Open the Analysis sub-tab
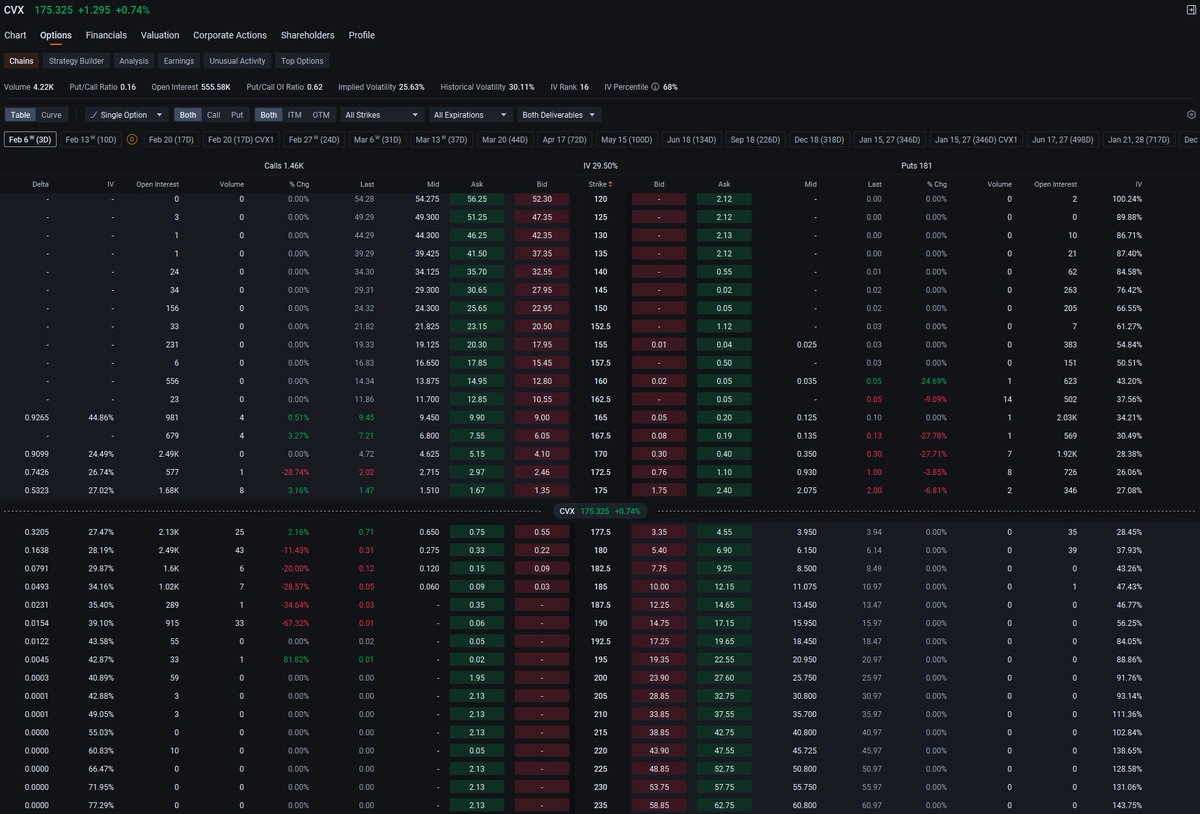Image resolution: width=1200 pixels, height=814 pixels. point(134,61)
